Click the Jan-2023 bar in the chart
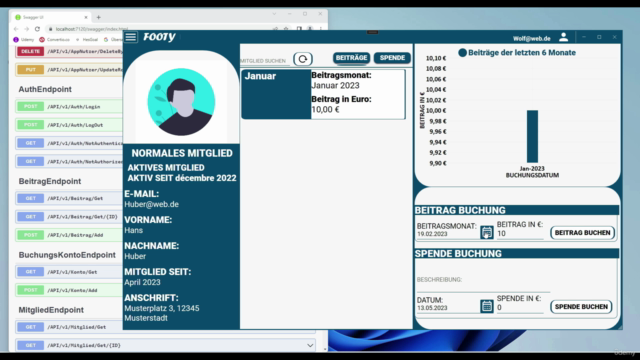This screenshot has width=640, height=360. 532,136
